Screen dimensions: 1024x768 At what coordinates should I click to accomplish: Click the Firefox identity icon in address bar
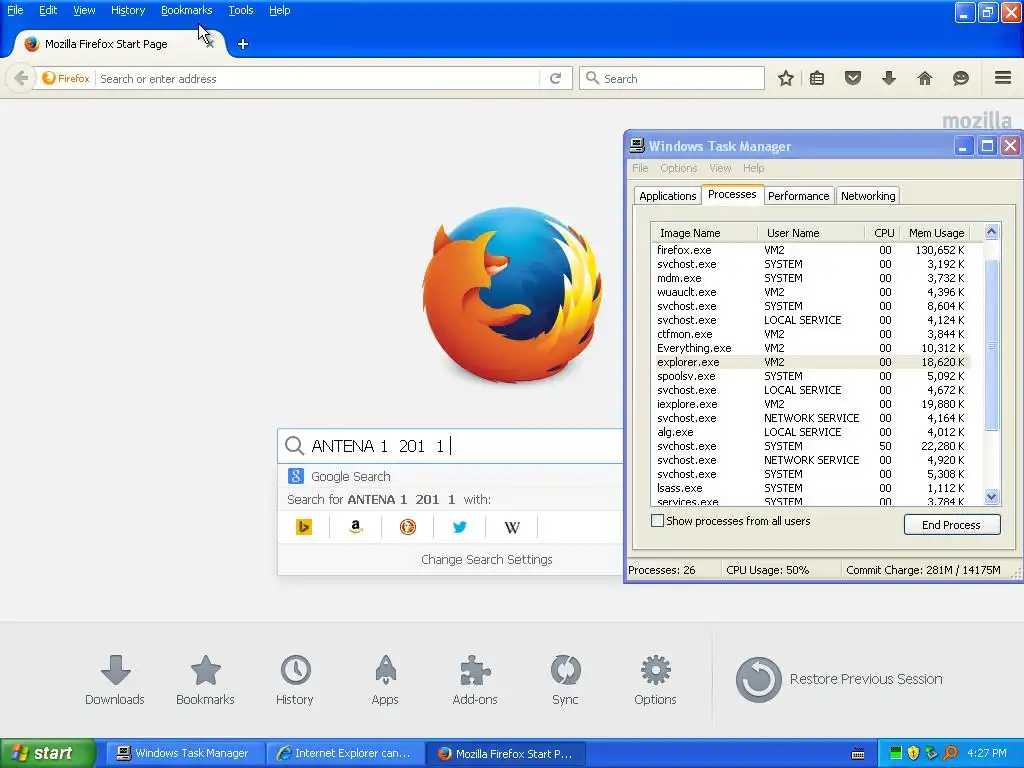coord(65,78)
